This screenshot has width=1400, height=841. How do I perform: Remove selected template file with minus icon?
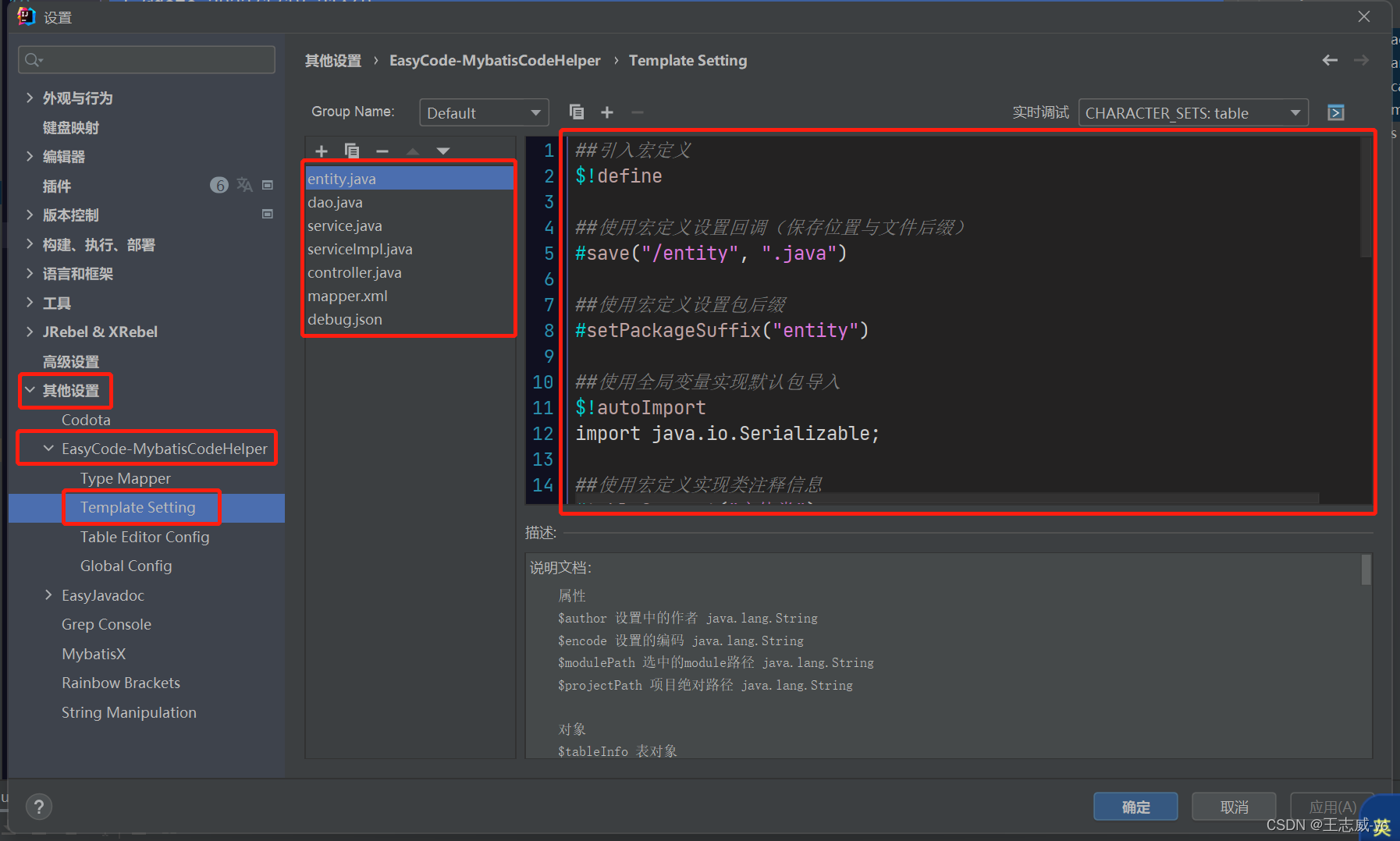click(382, 151)
